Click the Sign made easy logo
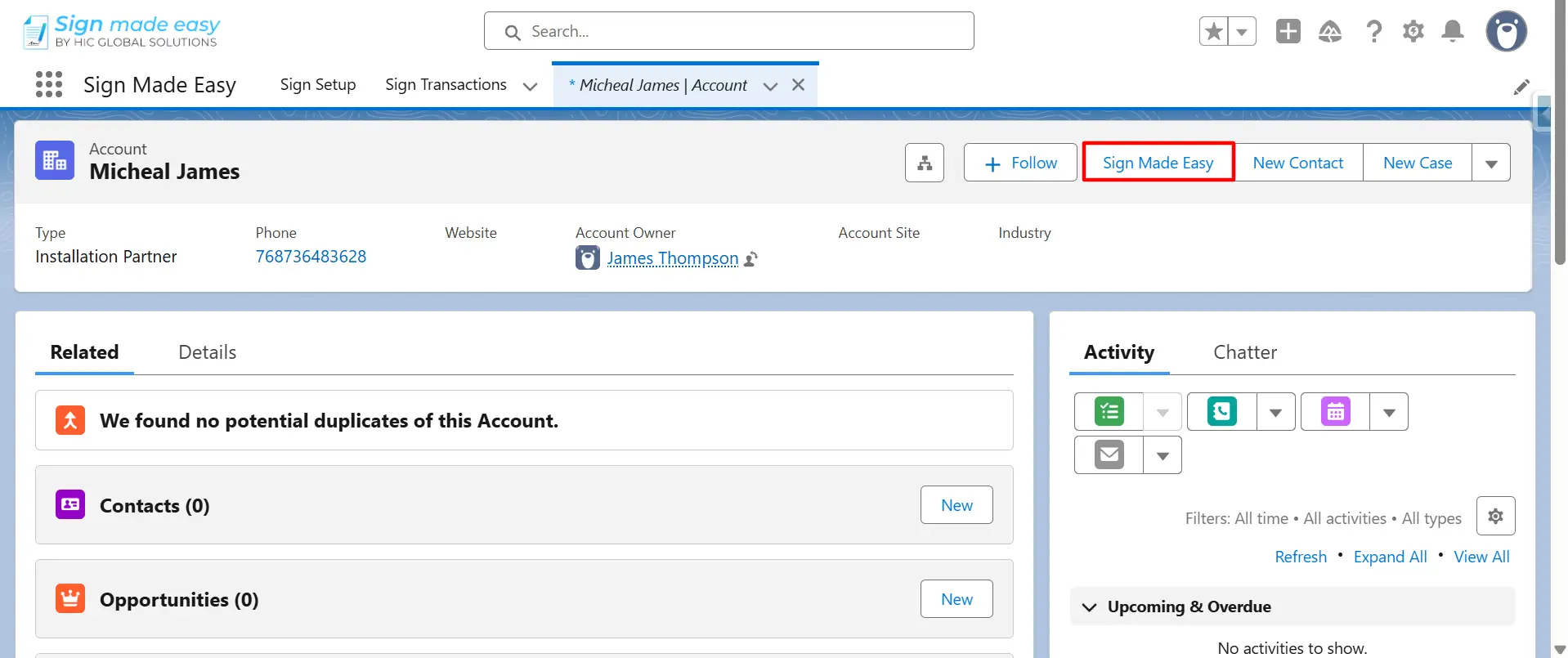The image size is (1568, 658). pos(121,31)
